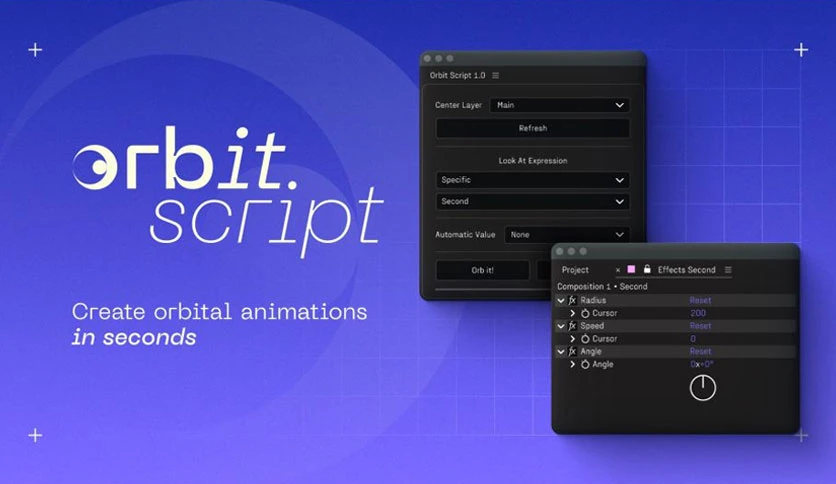Expand the Cursor property under Speed
The width and height of the screenshot is (836, 484).
click(573, 338)
